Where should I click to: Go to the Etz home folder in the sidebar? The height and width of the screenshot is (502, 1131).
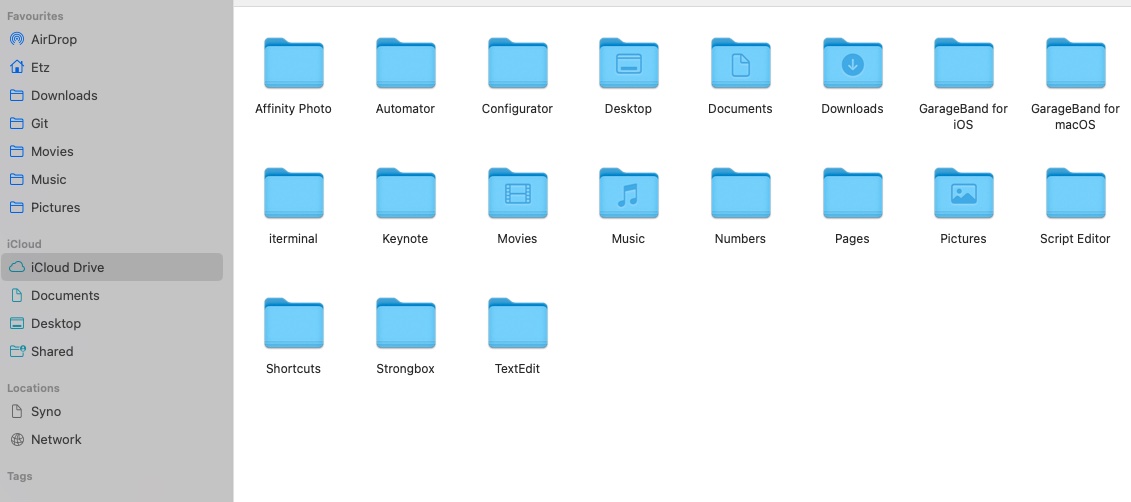(112, 67)
